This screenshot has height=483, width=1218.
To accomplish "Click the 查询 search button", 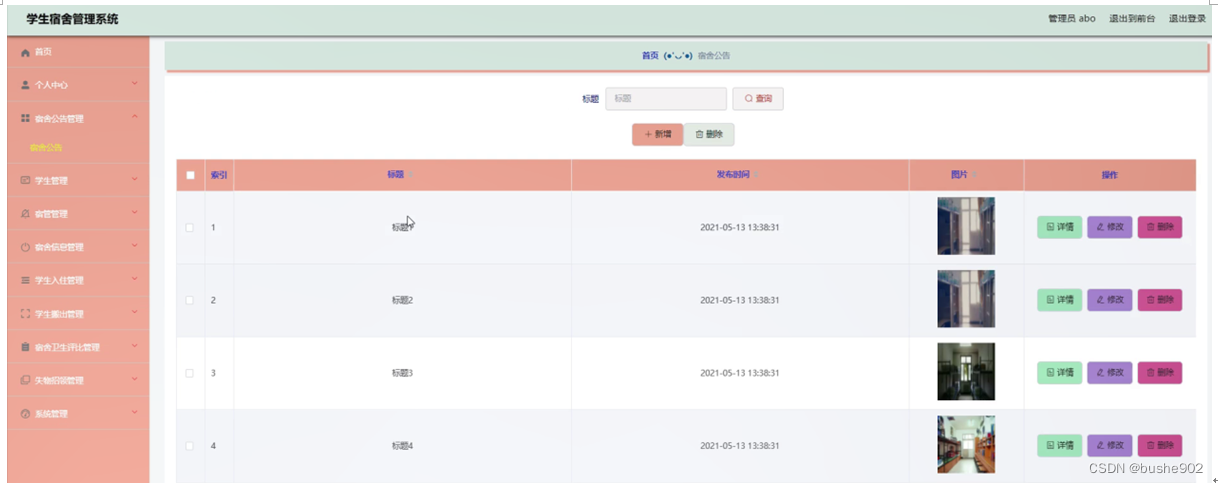I will click(x=758, y=99).
